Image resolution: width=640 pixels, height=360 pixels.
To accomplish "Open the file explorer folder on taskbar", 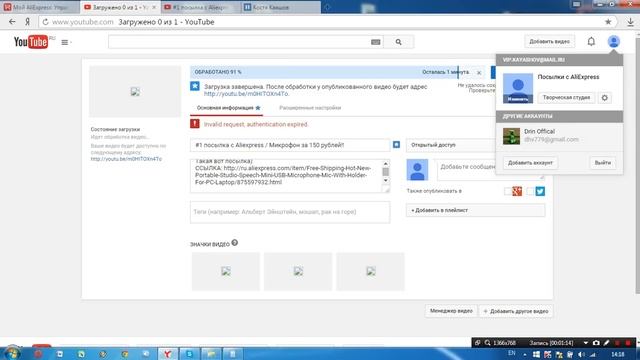I will pyautogui.click(x=211, y=354).
